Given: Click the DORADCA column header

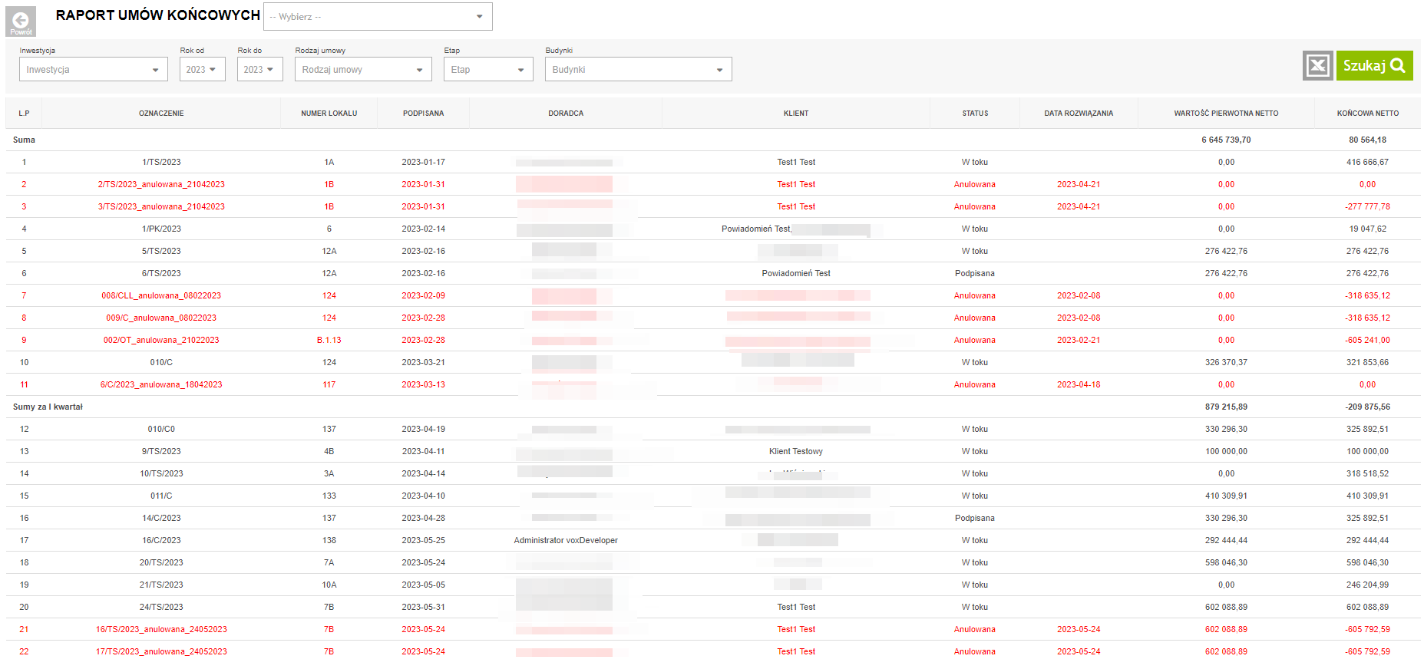Looking at the screenshot, I should (566, 113).
